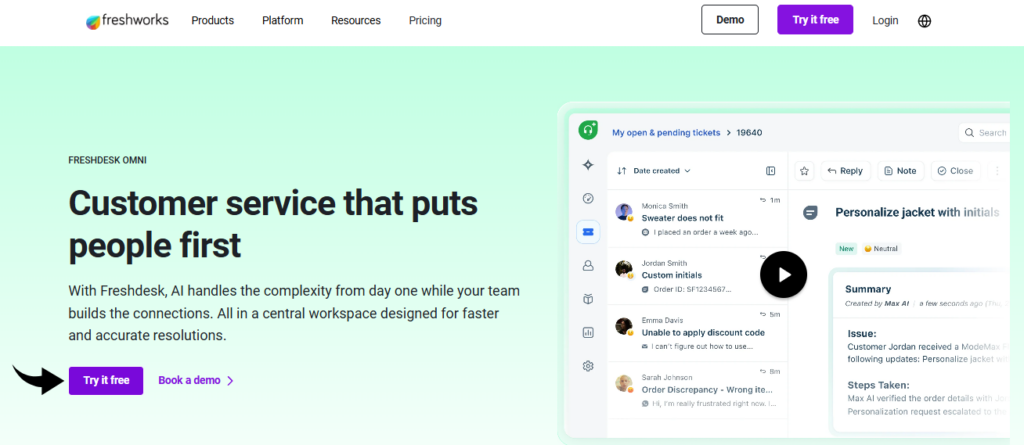
Task: Click the Note button
Action: click(x=901, y=171)
